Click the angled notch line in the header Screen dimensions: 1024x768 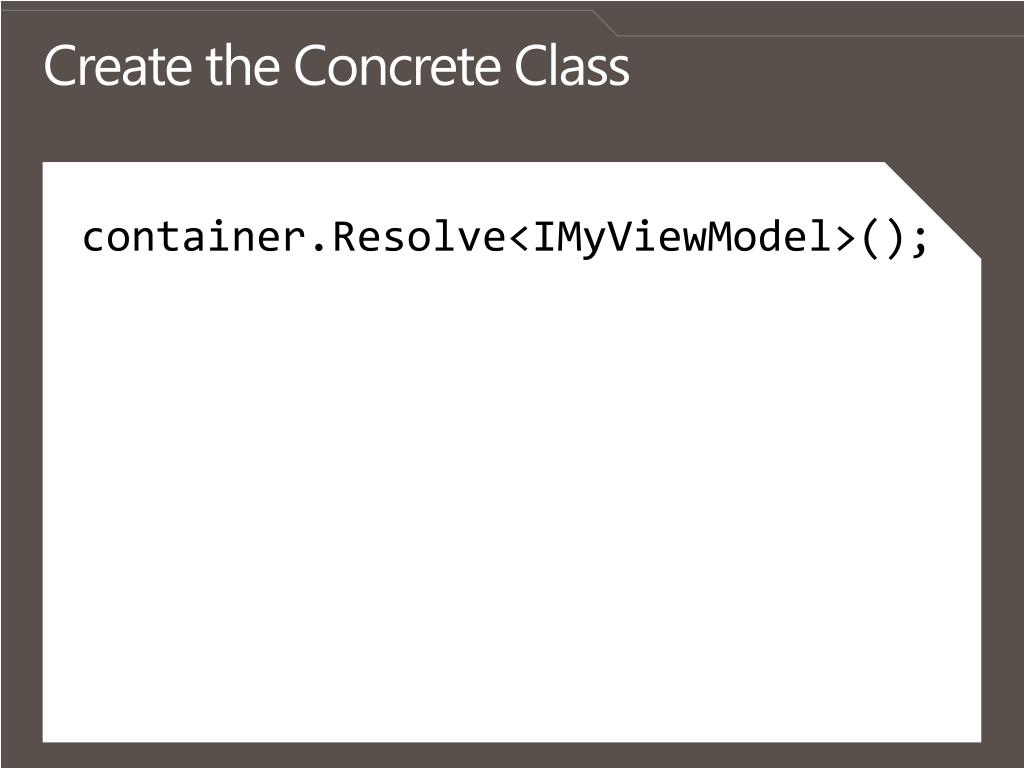pos(605,22)
